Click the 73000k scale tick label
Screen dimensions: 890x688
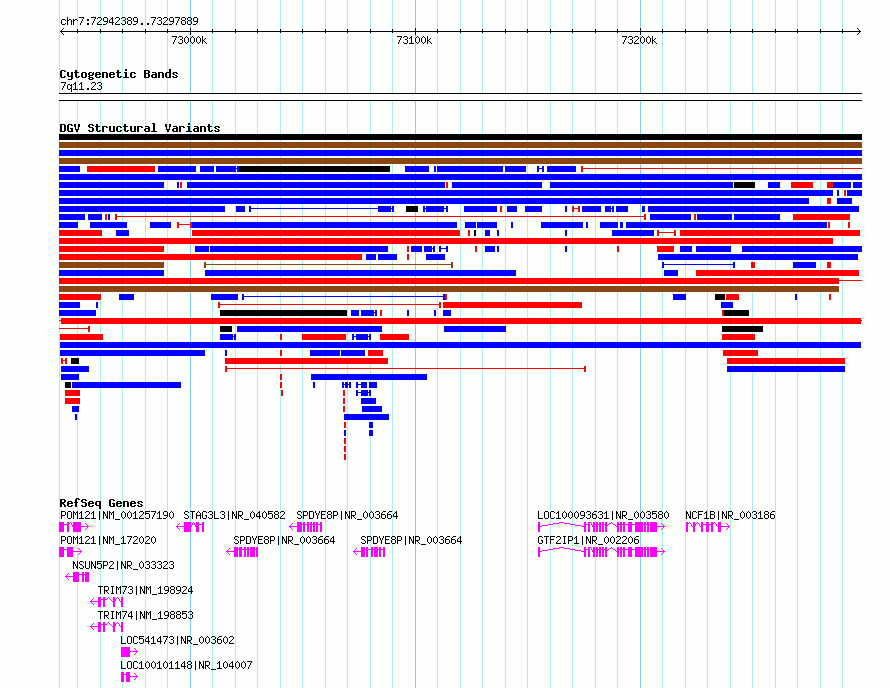tap(189, 40)
